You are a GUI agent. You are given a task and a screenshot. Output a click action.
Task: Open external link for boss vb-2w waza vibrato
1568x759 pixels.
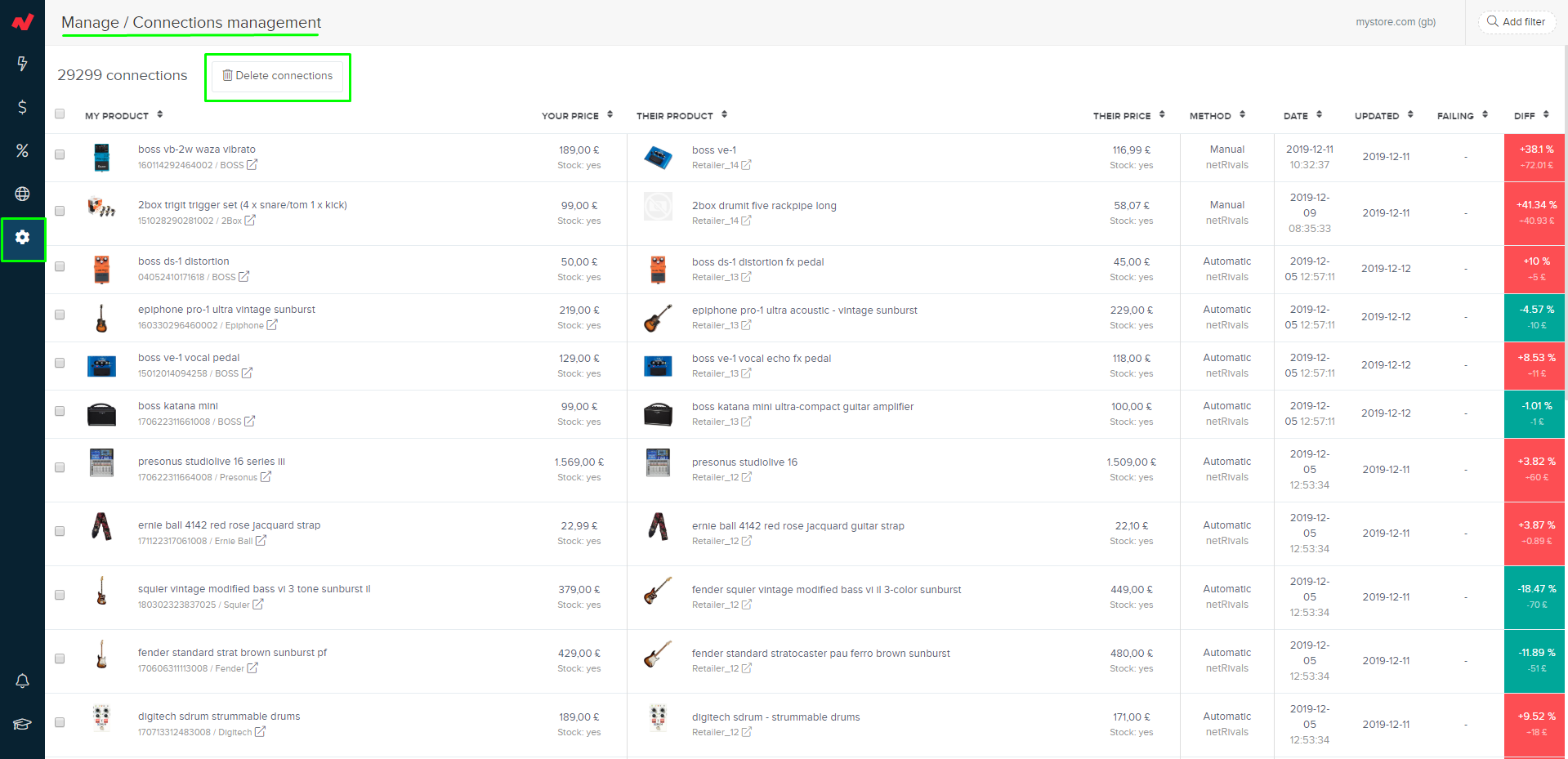click(x=252, y=164)
